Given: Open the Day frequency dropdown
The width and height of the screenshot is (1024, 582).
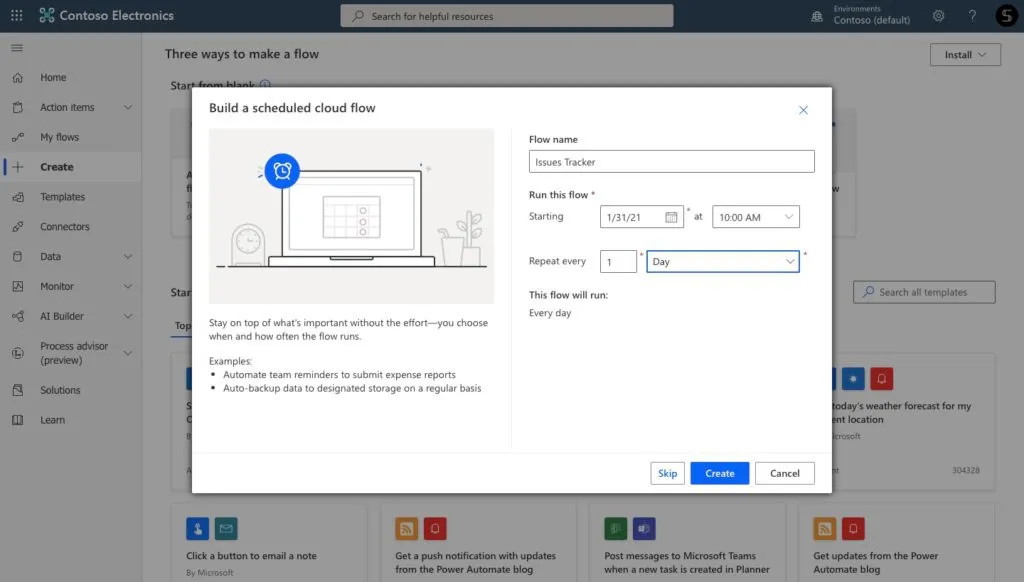Looking at the screenshot, I should [x=723, y=261].
